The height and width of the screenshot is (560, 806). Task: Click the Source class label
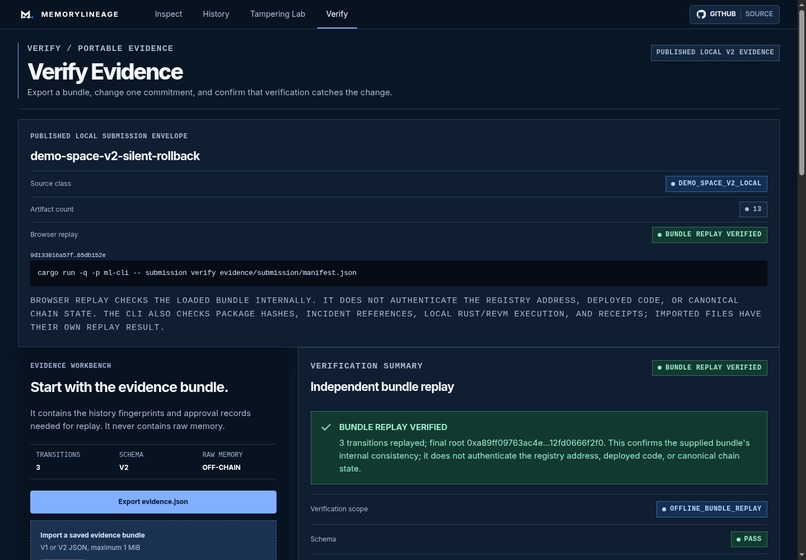click(x=50, y=184)
